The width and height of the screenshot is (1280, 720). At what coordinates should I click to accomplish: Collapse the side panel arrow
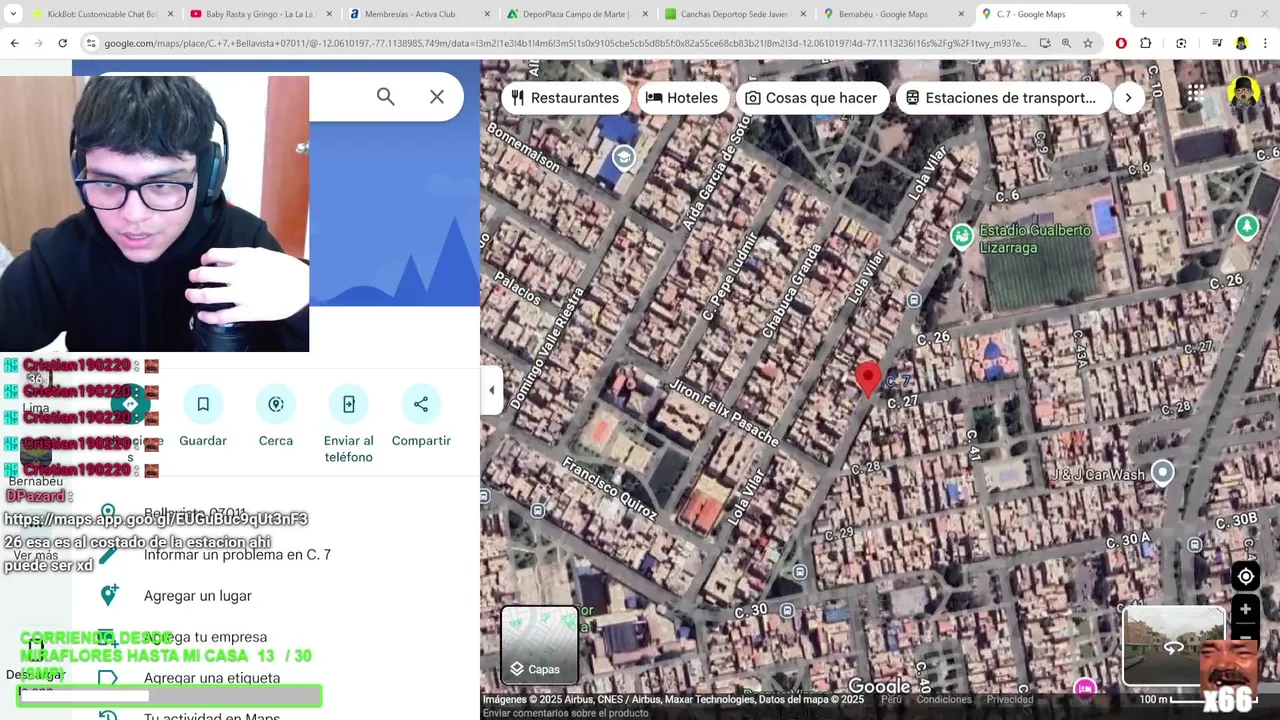(491, 390)
